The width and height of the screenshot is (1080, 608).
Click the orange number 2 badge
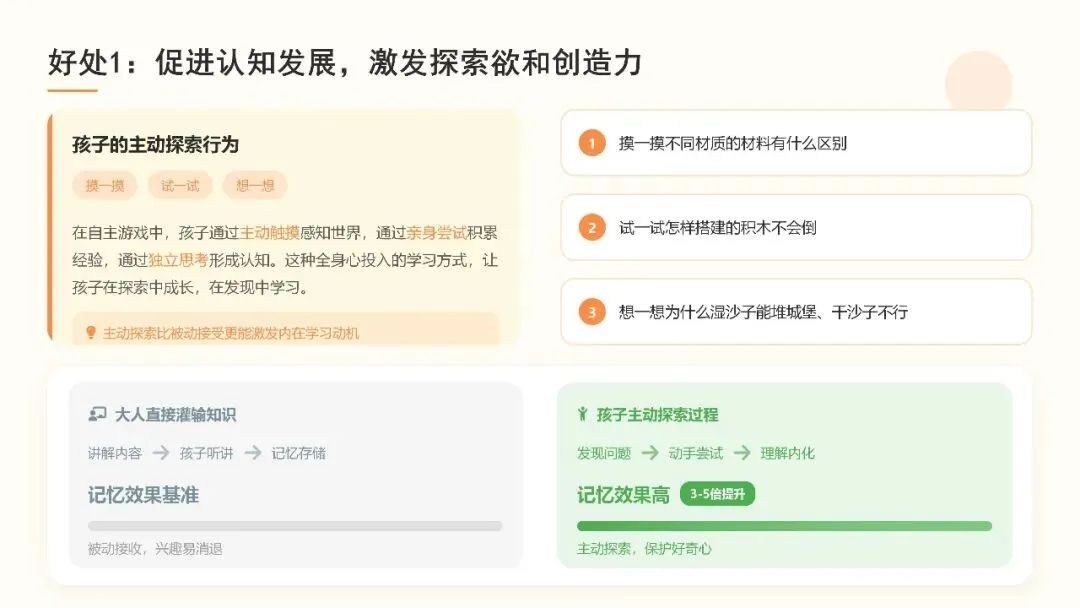click(592, 228)
